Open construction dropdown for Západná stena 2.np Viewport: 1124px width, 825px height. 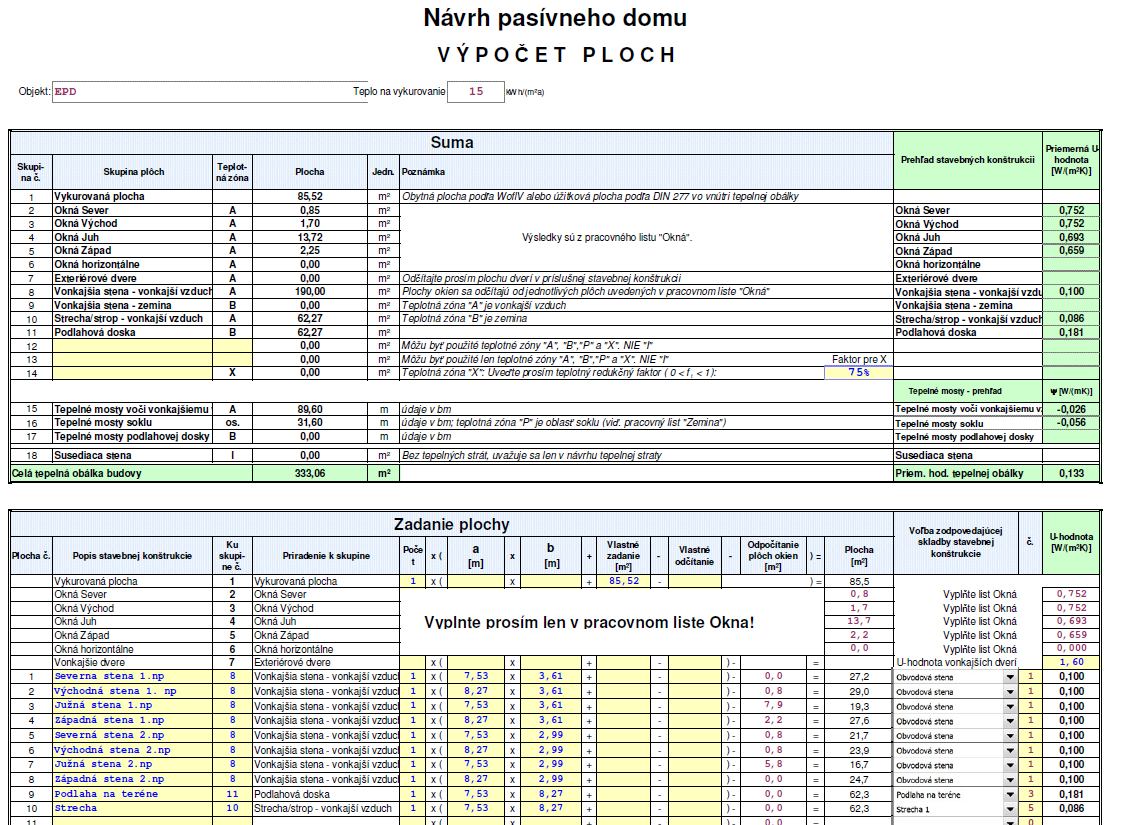1010,780
